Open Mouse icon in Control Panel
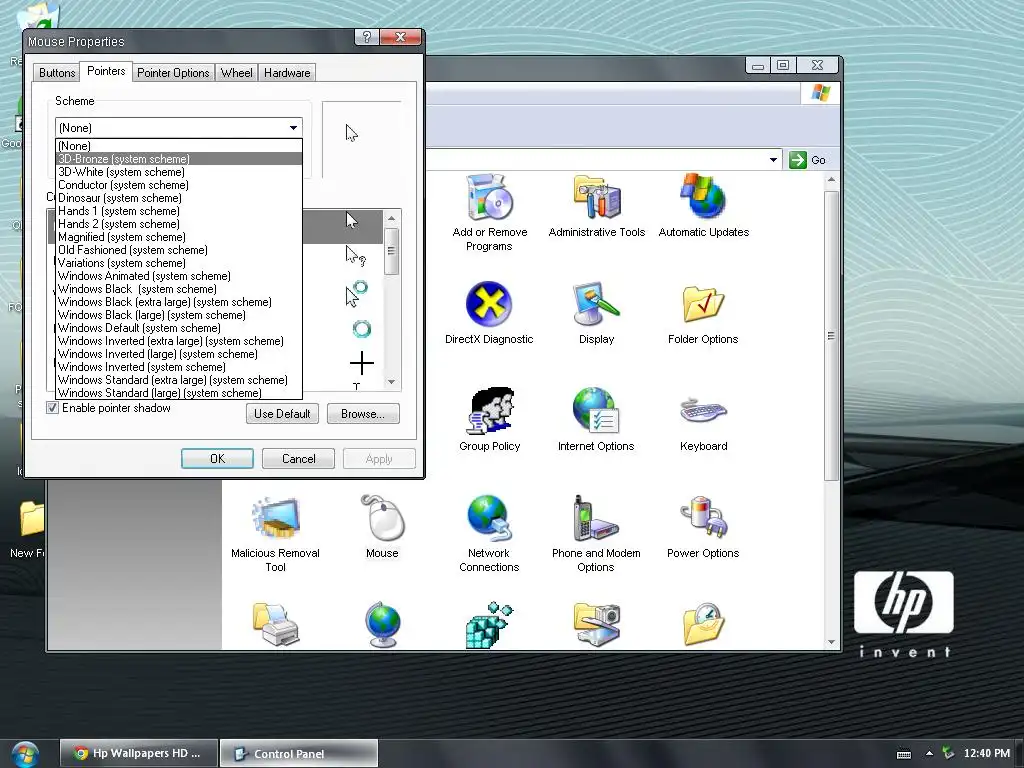 coord(383,518)
